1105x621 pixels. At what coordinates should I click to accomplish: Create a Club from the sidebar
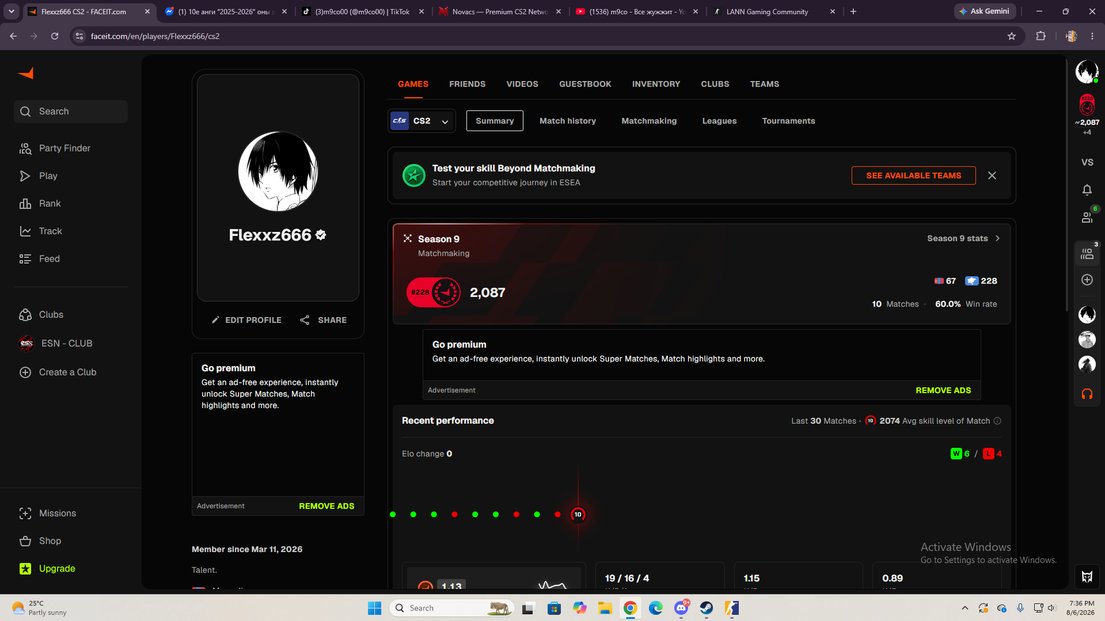click(x=58, y=372)
